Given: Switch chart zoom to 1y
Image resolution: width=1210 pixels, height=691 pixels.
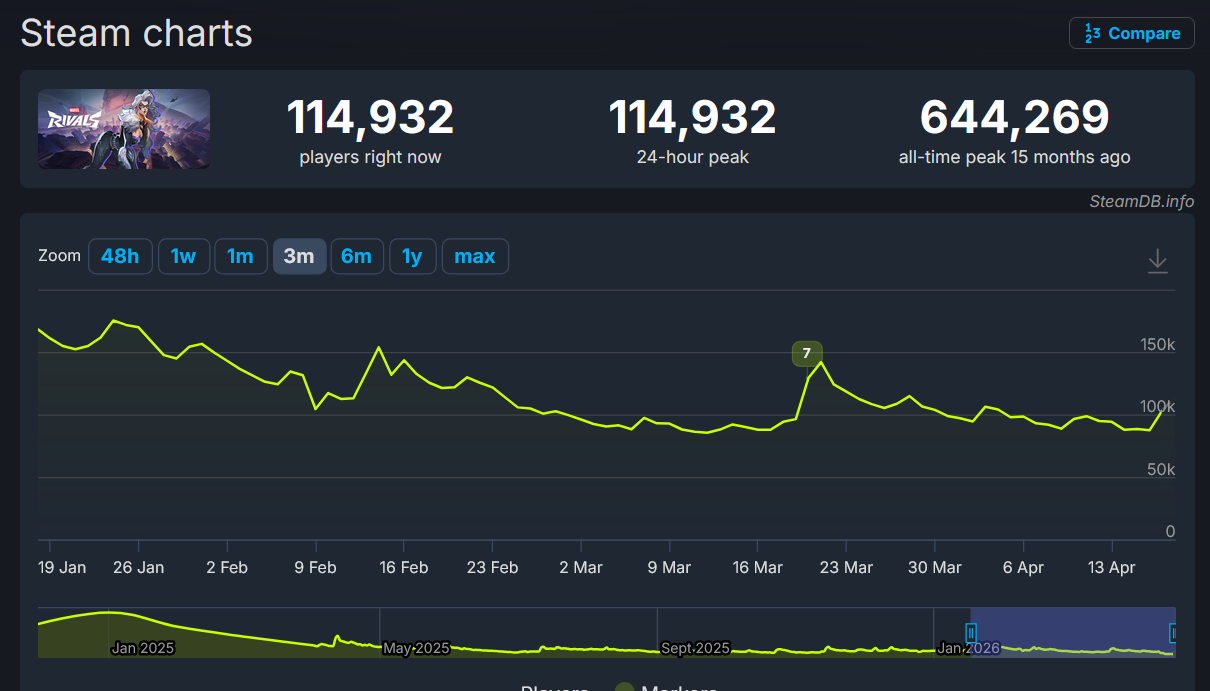Looking at the screenshot, I should 412,256.
